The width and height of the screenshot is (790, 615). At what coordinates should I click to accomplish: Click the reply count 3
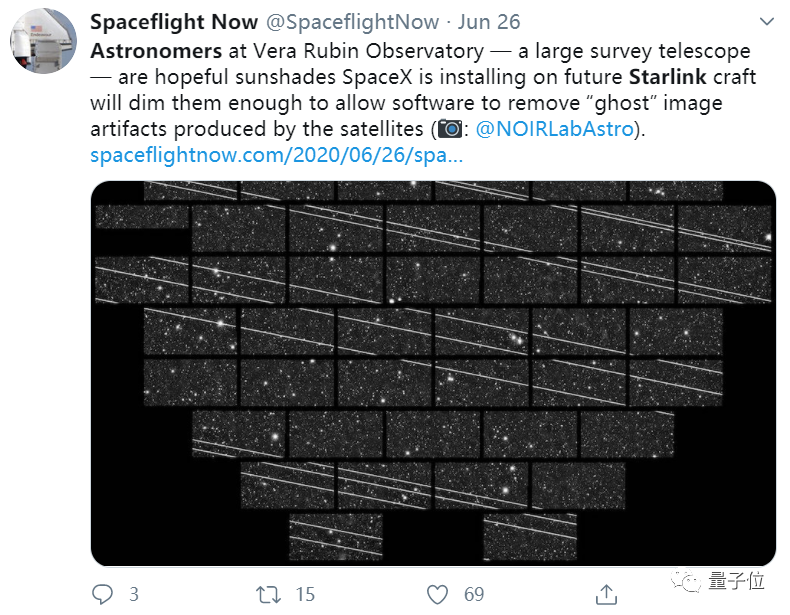tap(133, 594)
